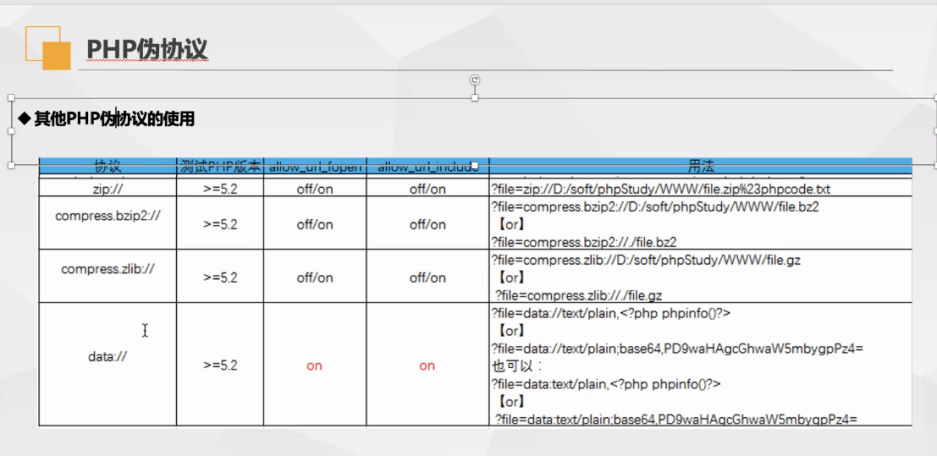Image resolution: width=937 pixels, height=456 pixels.
Task: Click allow_url_fopen off/on cell in compress.zlib:// row
Action: (315, 278)
